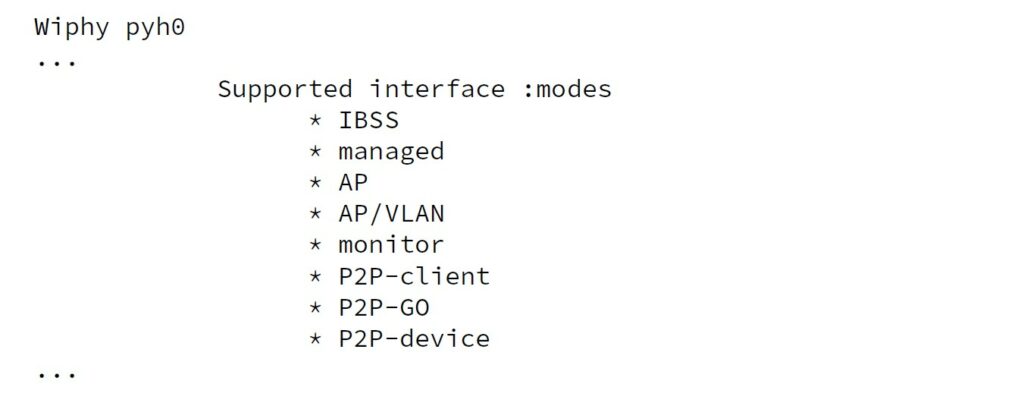
Task: Click the word 'pyh0' in the first line
Action: coord(155,29)
